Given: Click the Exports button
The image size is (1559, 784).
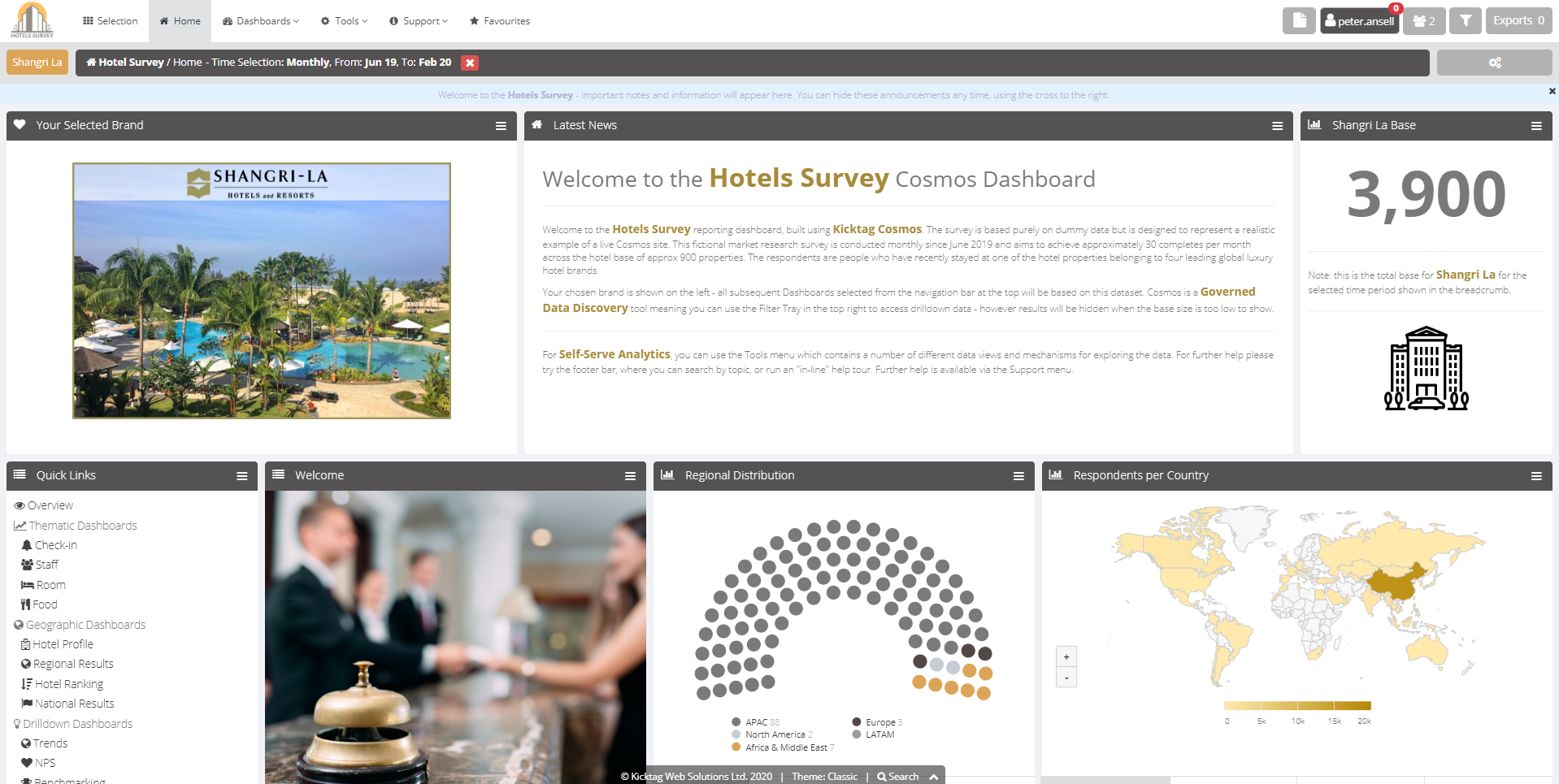Looking at the screenshot, I should coord(1518,21).
